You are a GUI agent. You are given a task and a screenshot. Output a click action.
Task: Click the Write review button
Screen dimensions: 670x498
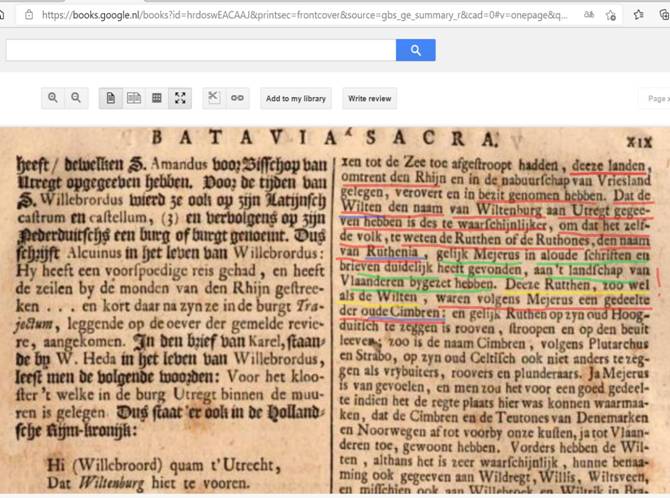point(369,99)
